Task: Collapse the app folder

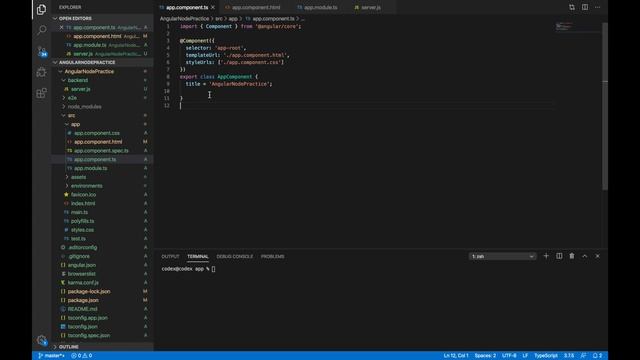Action: point(67,124)
